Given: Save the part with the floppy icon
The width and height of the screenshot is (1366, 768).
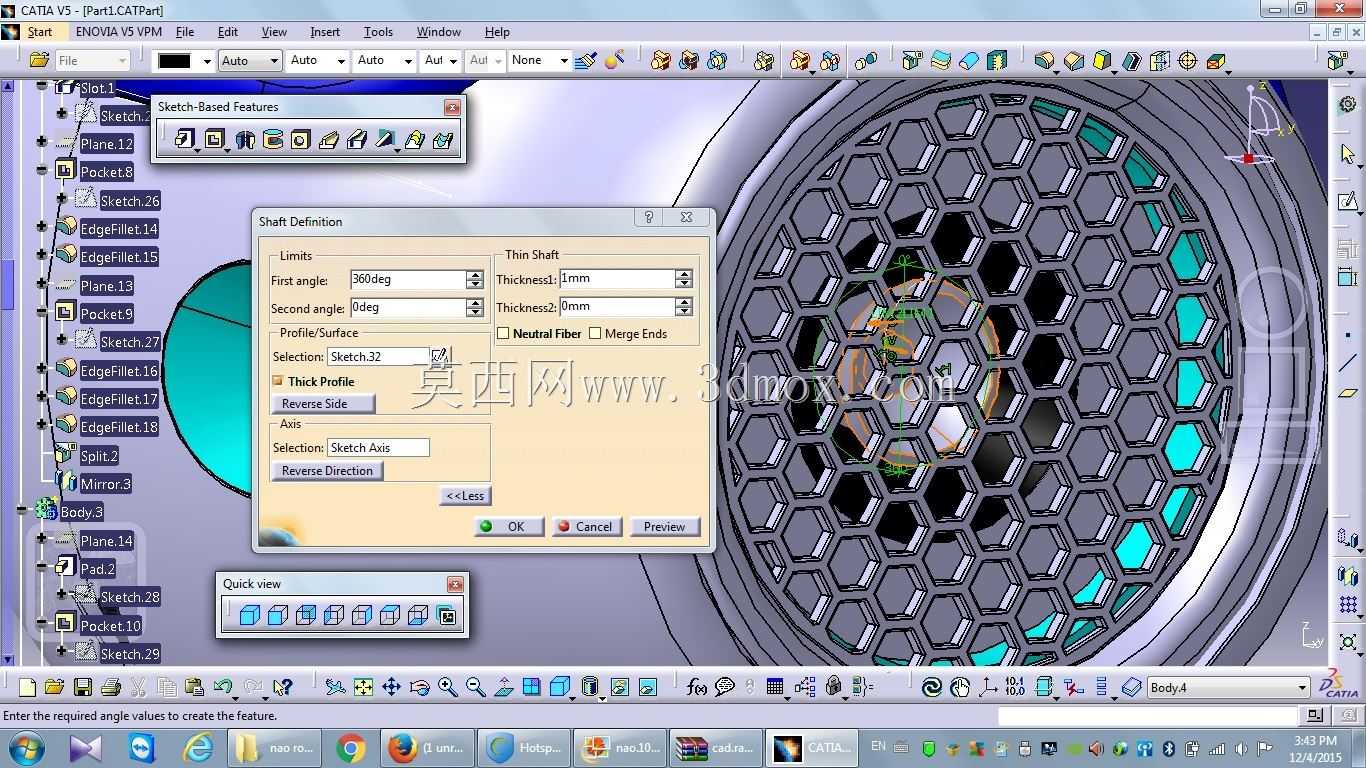Looking at the screenshot, I should point(83,687).
